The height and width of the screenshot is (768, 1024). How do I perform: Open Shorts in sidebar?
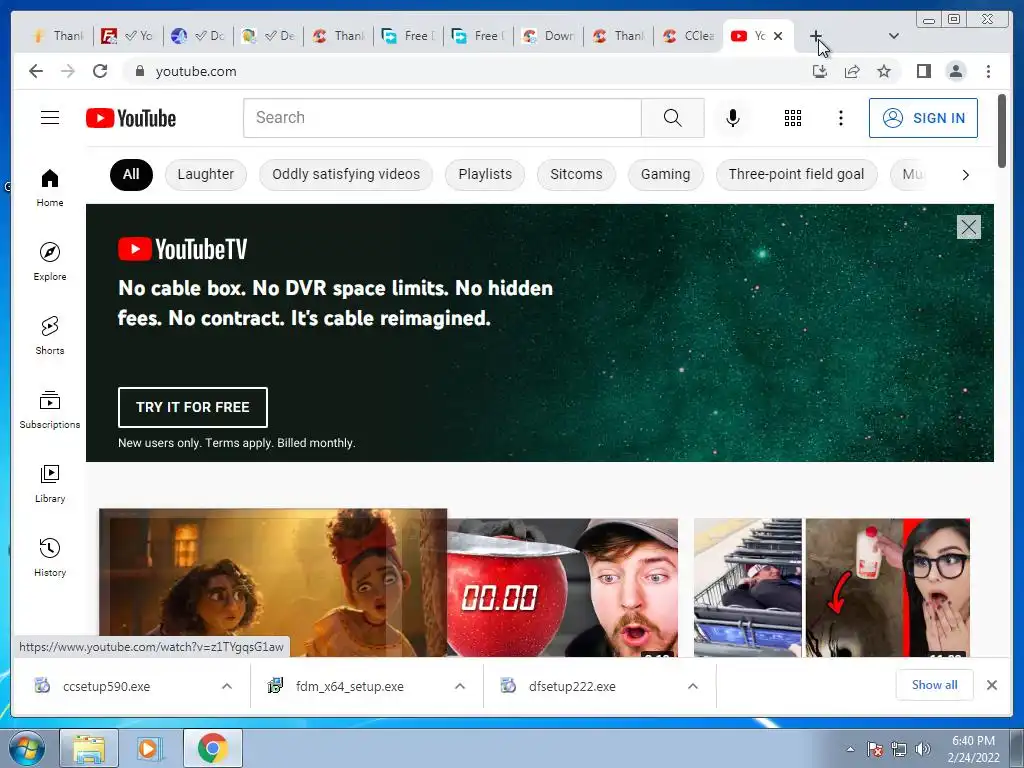click(50, 336)
